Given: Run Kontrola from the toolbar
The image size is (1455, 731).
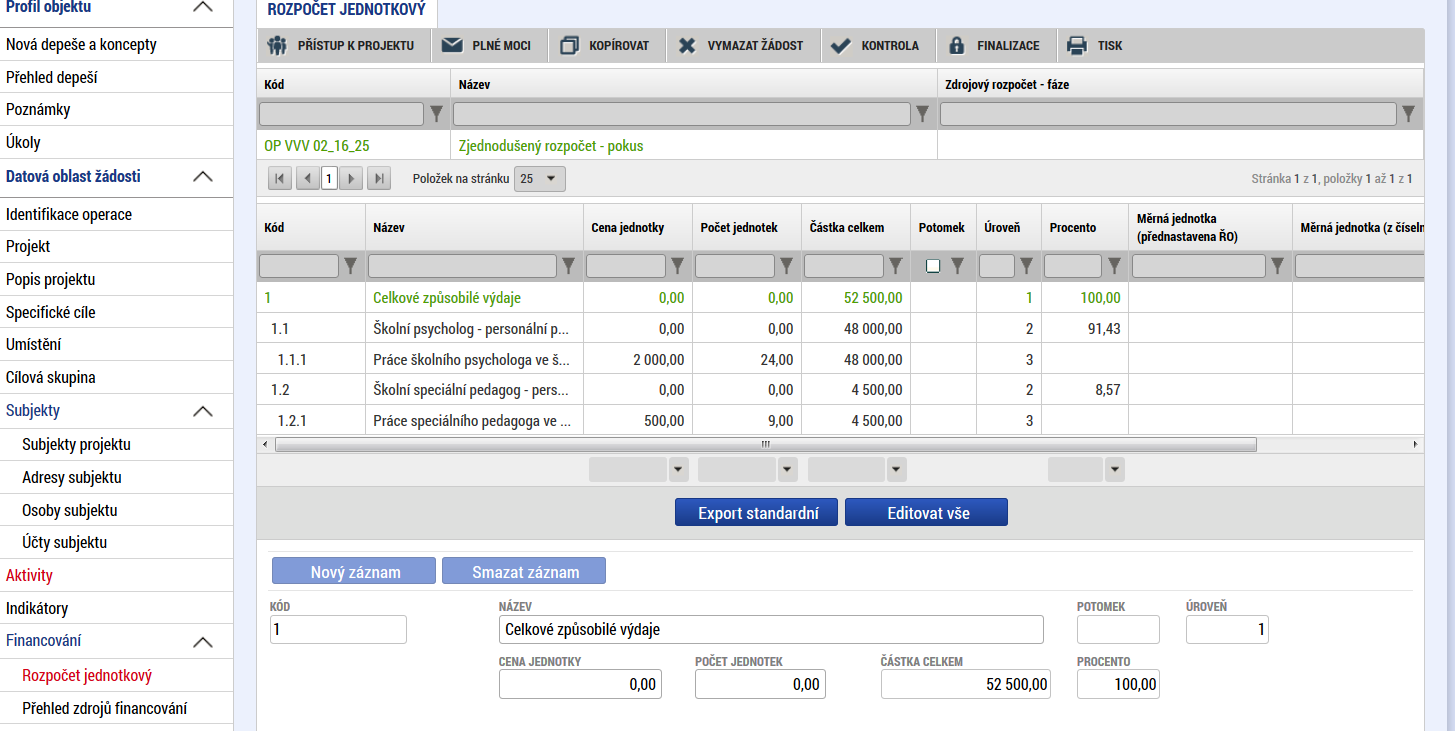Looking at the screenshot, I should tap(876, 45).
